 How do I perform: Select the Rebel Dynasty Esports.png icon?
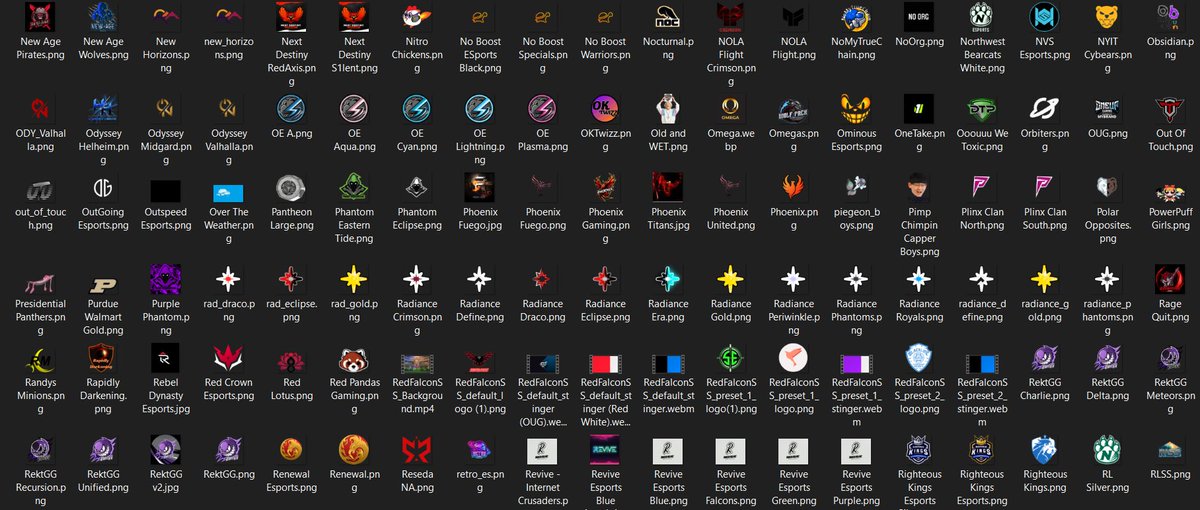pos(165,358)
